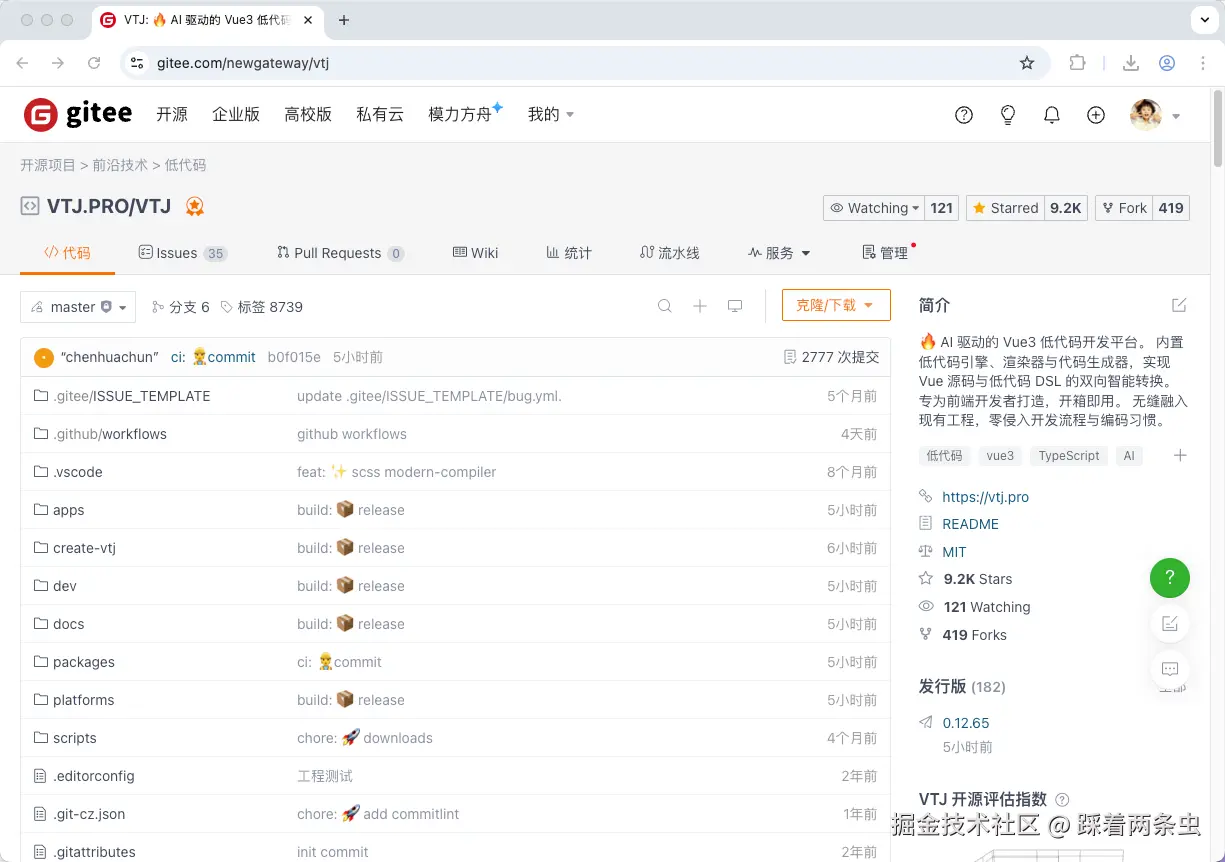The height and width of the screenshot is (862, 1225).
Task: Open notifications bell icon
Action: (1052, 115)
